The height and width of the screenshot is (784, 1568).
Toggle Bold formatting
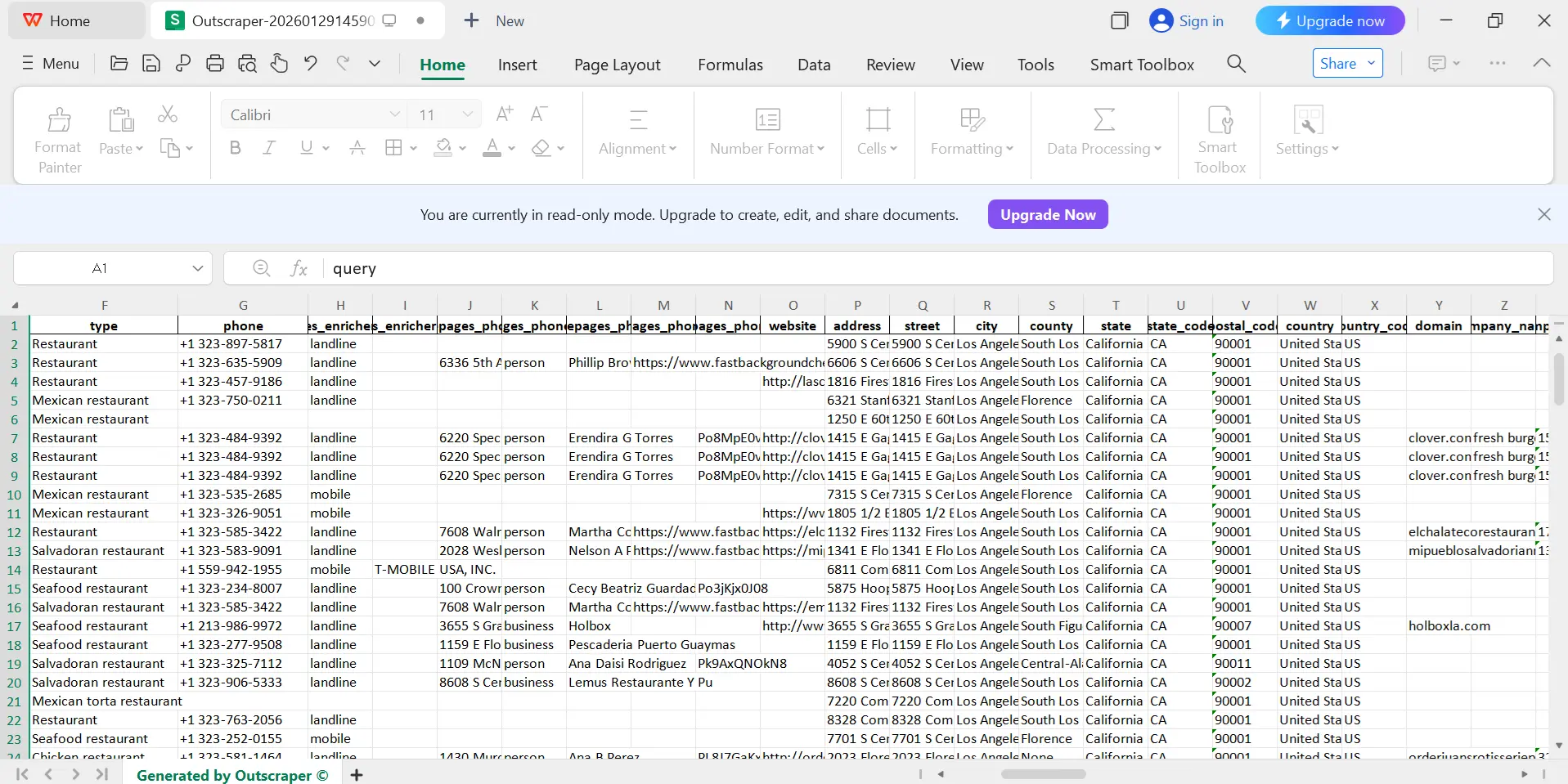(236, 148)
